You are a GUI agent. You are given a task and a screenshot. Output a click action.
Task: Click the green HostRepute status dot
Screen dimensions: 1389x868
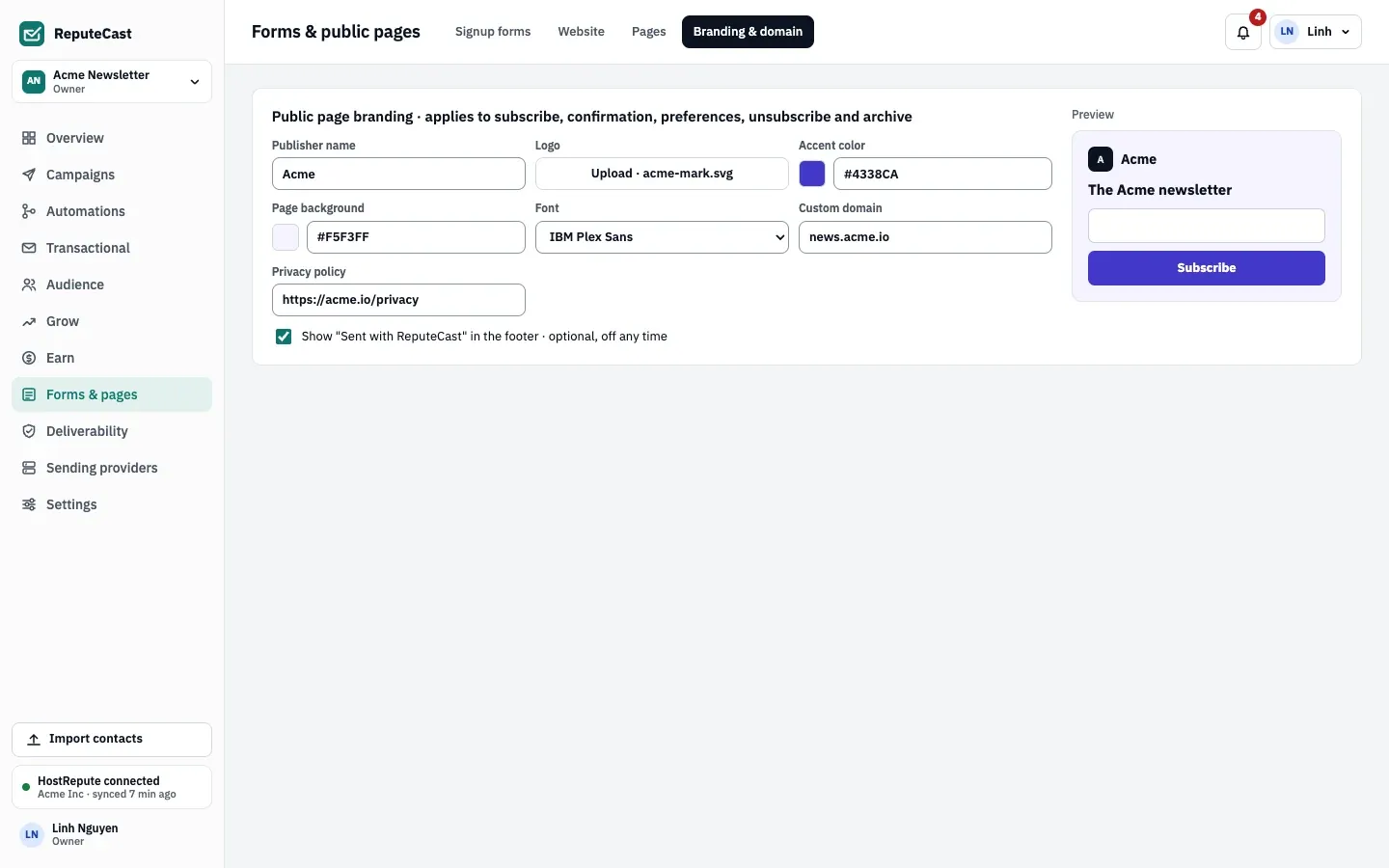pyautogui.click(x=26, y=787)
